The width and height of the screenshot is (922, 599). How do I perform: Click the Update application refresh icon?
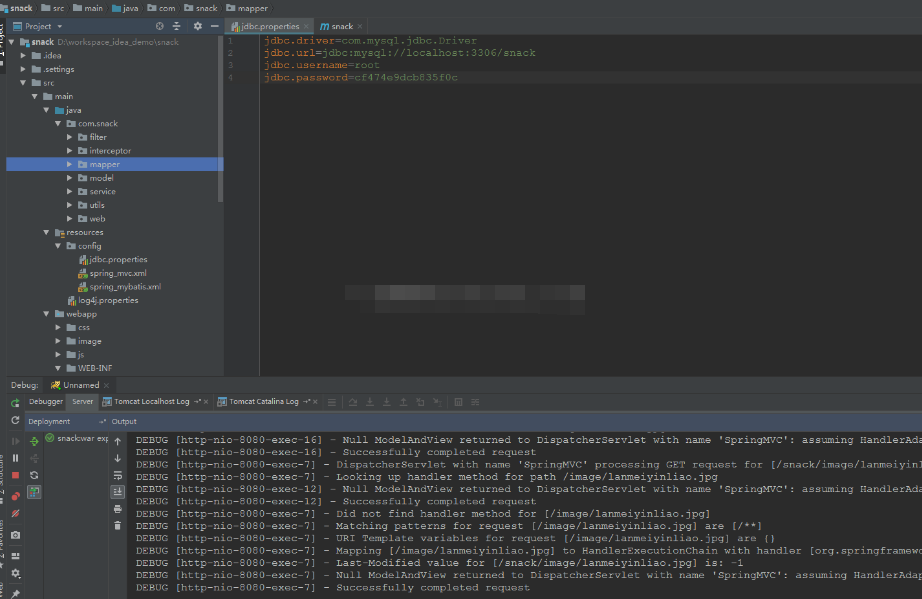pos(15,420)
